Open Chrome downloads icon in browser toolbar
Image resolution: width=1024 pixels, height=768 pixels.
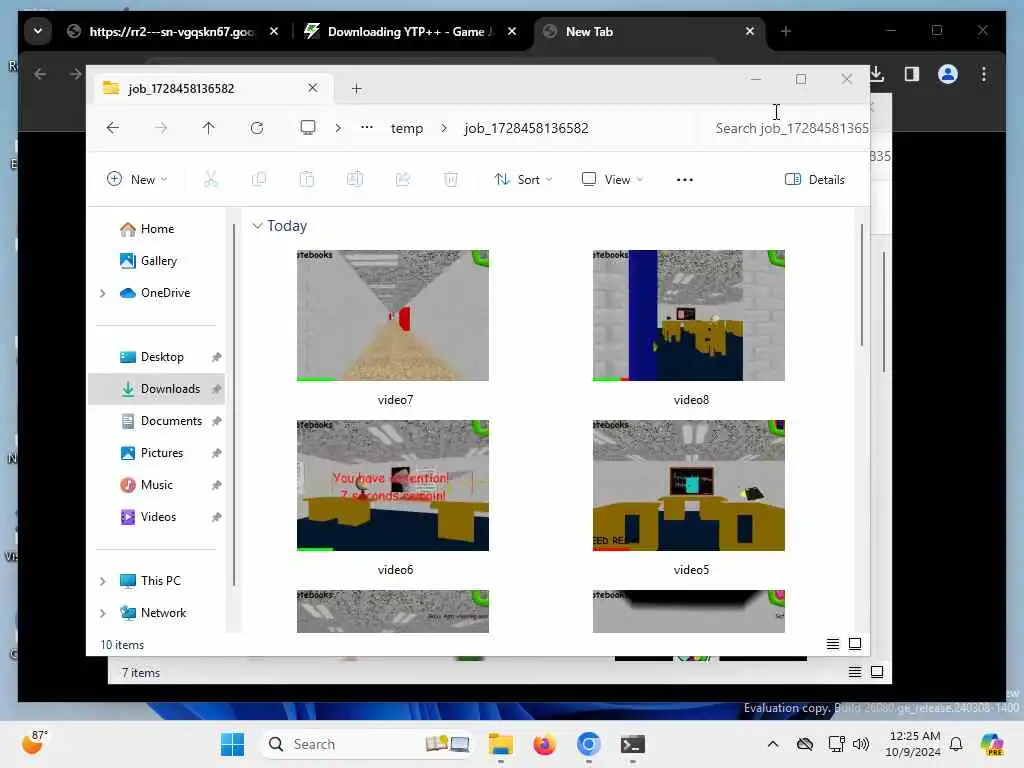click(877, 74)
